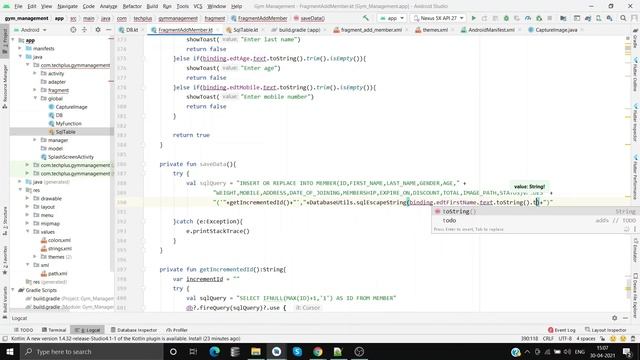Open the VCS menu

[x=198, y=6]
